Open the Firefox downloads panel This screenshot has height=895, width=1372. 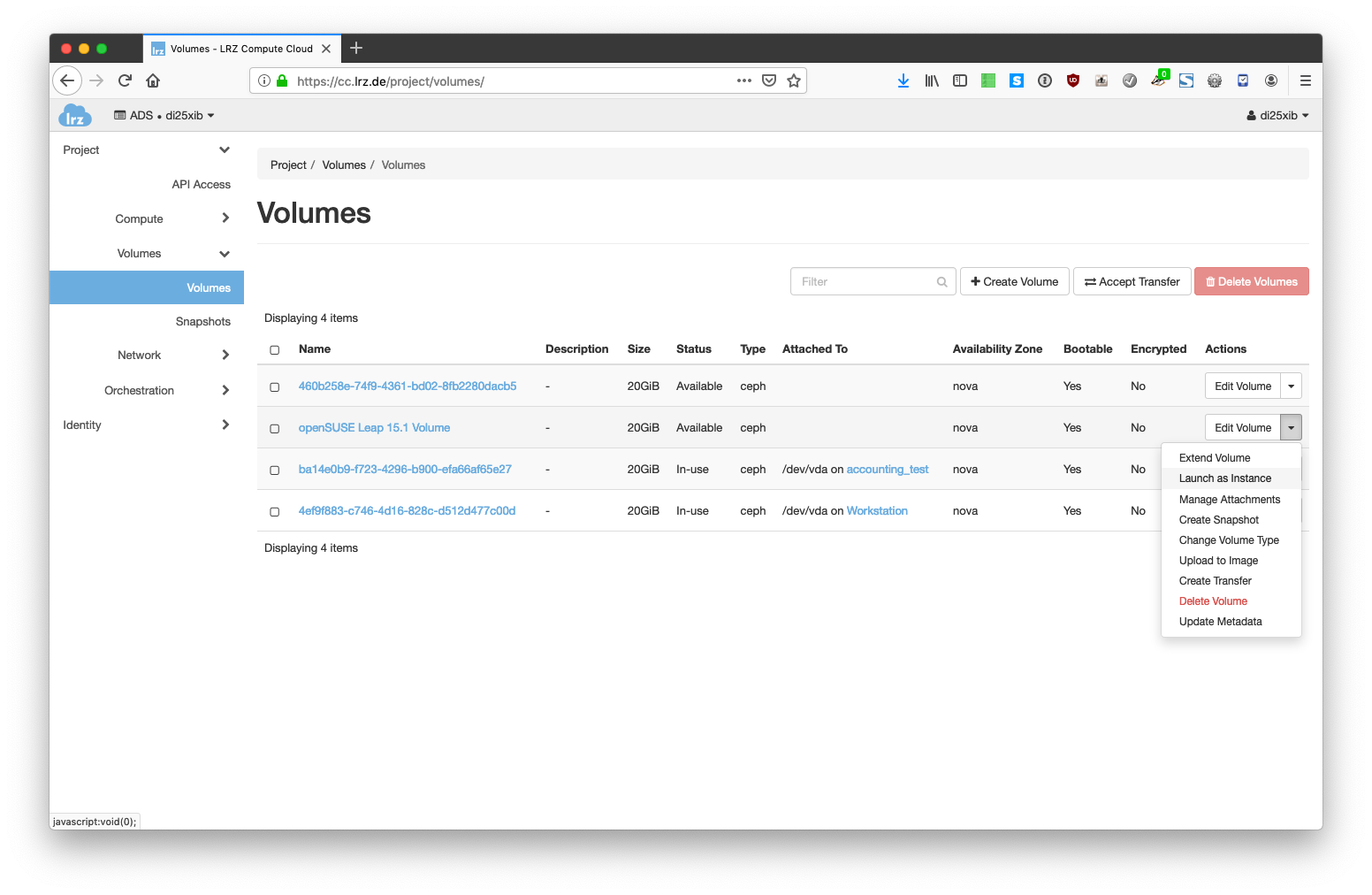tap(903, 80)
